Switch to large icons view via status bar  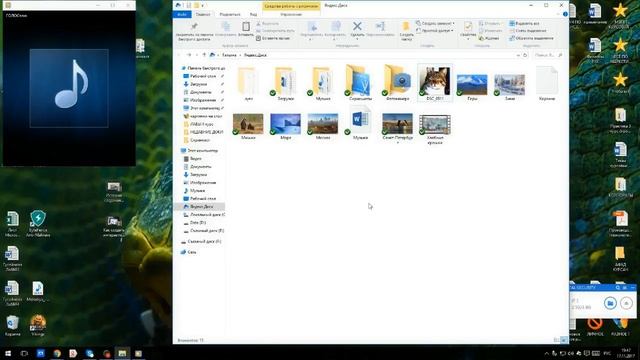[x=563, y=340]
